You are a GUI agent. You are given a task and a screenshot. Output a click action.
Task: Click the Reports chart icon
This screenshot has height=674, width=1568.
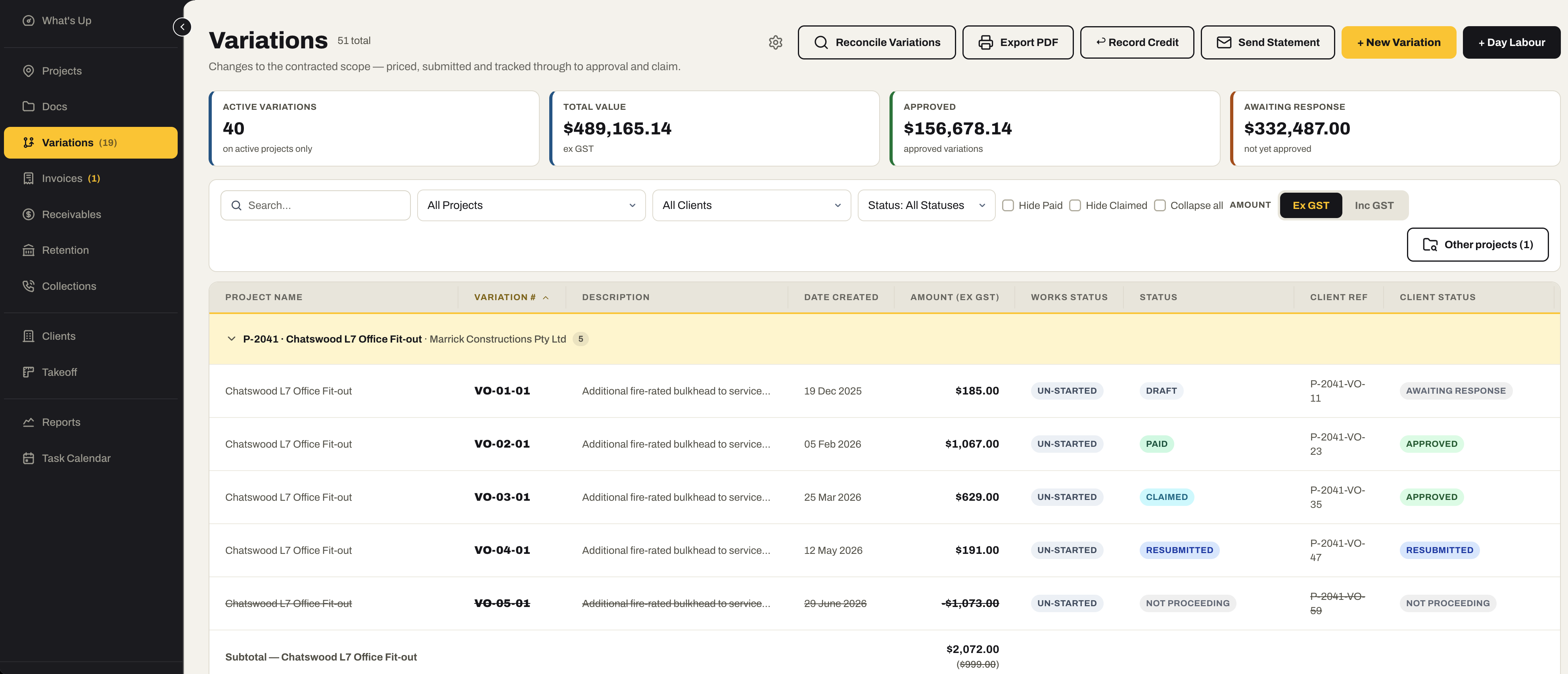coord(28,422)
